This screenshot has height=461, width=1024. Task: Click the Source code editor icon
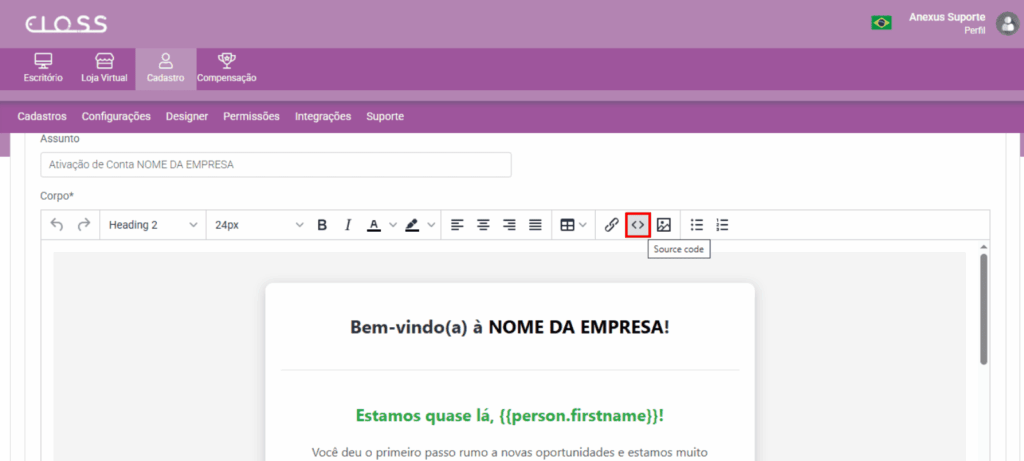point(637,225)
